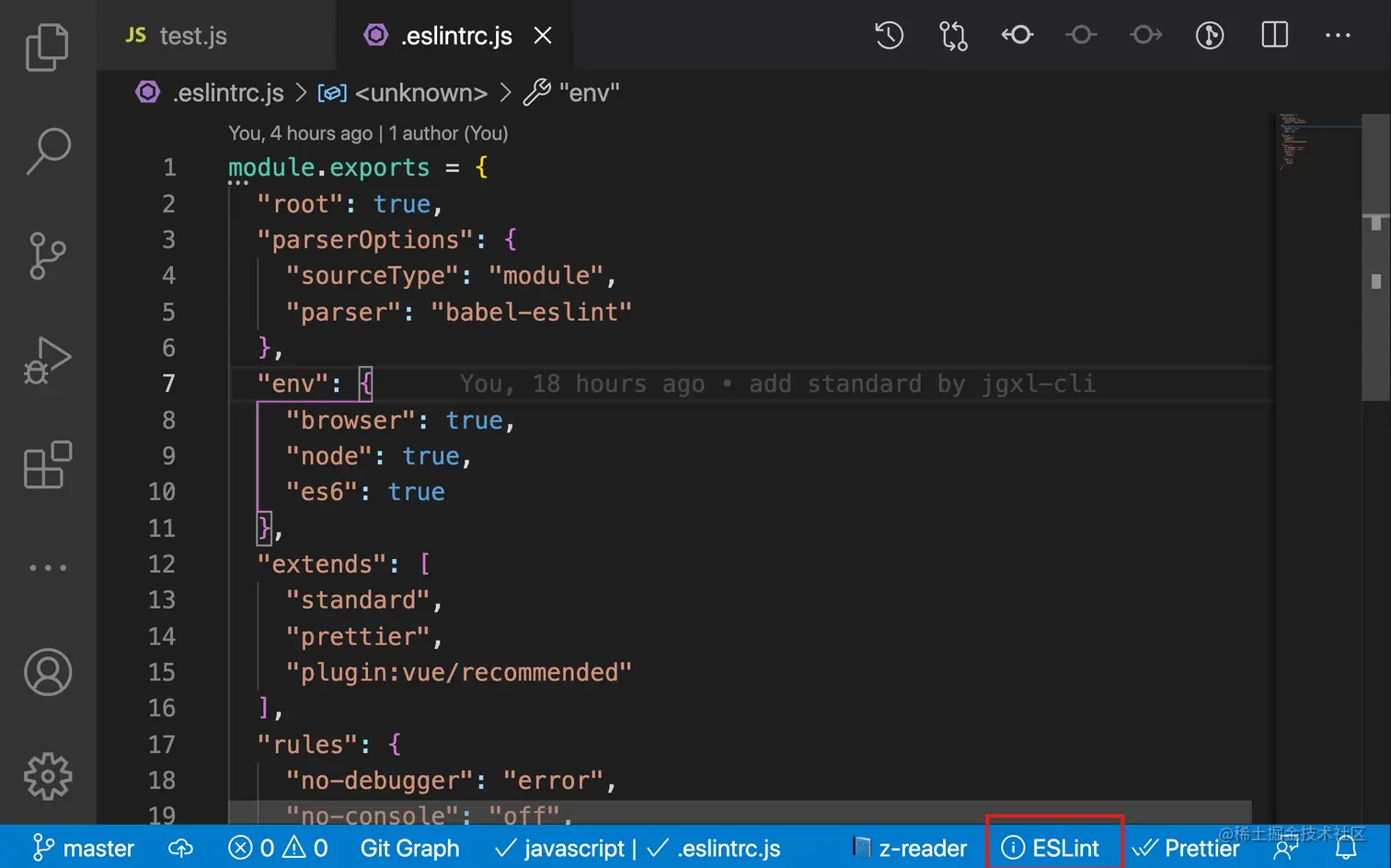Click the feedback person icon in status bar

1285,850
